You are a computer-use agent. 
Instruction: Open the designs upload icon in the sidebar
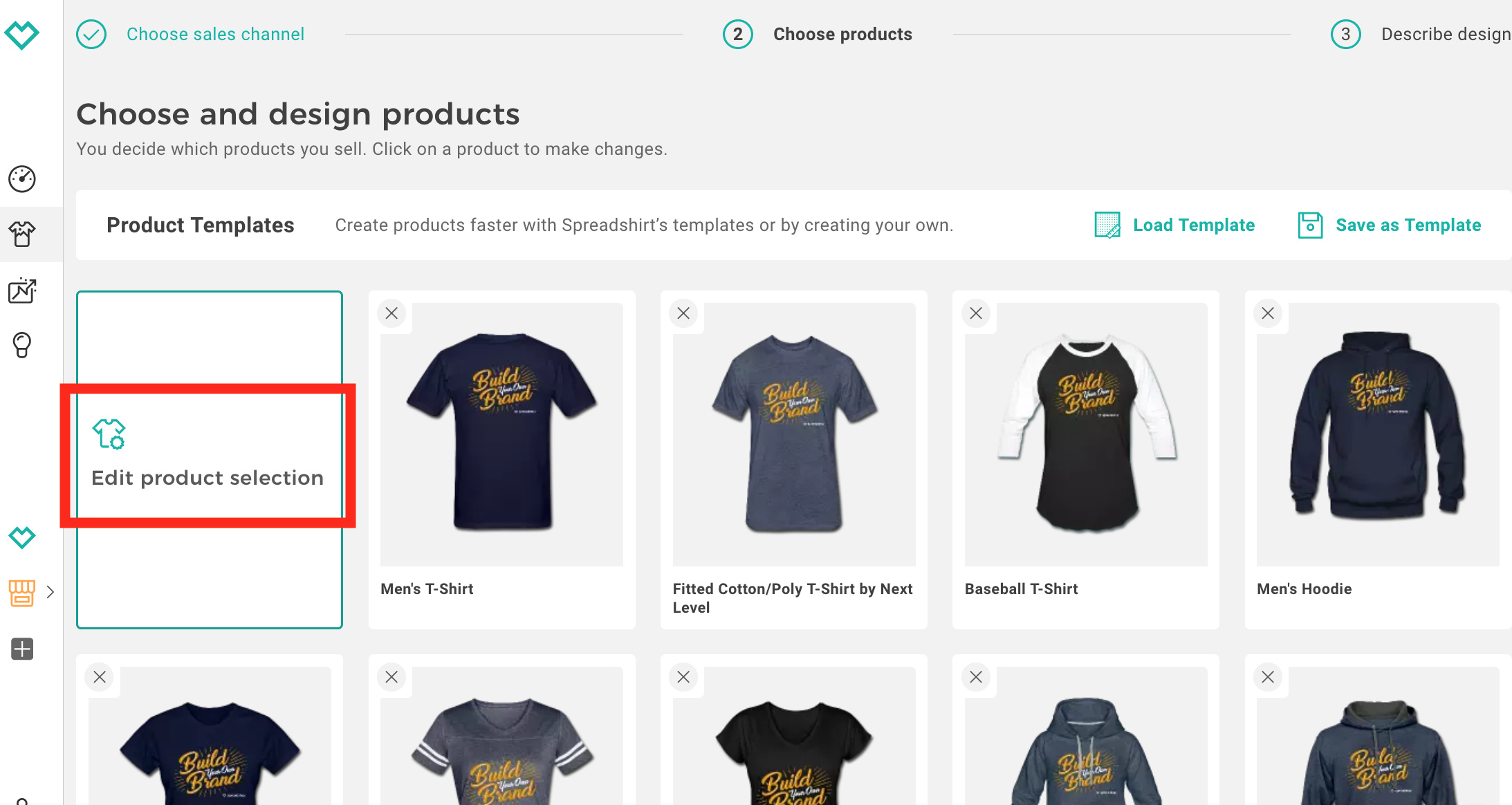(22, 290)
